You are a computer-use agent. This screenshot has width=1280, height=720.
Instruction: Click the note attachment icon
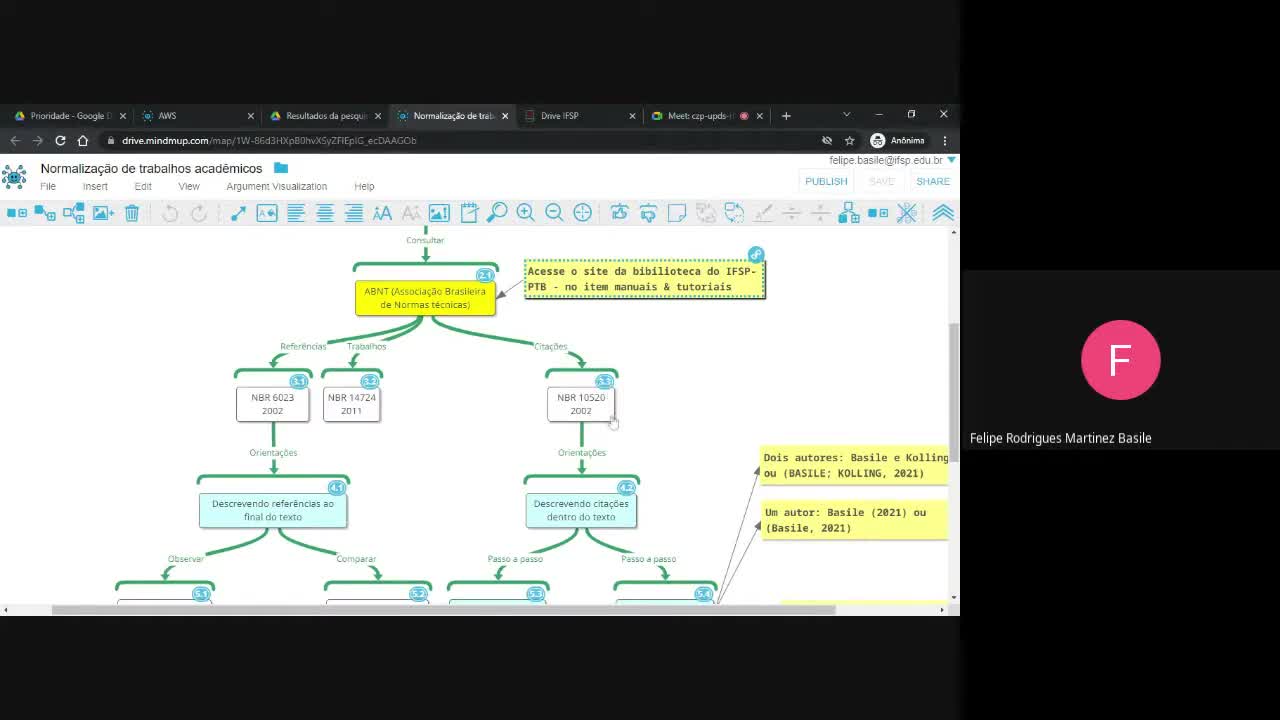click(470, 213)
